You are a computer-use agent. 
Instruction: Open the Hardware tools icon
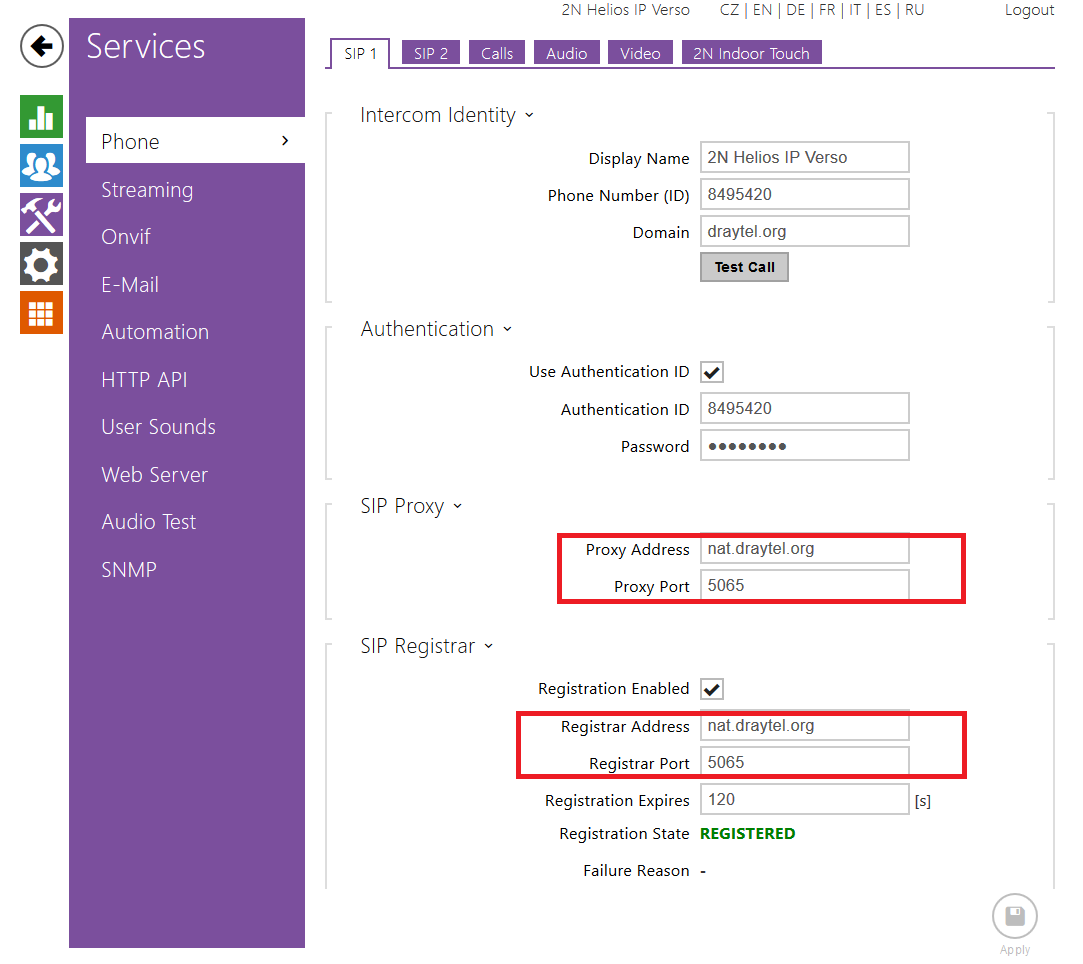pos(41,215)
